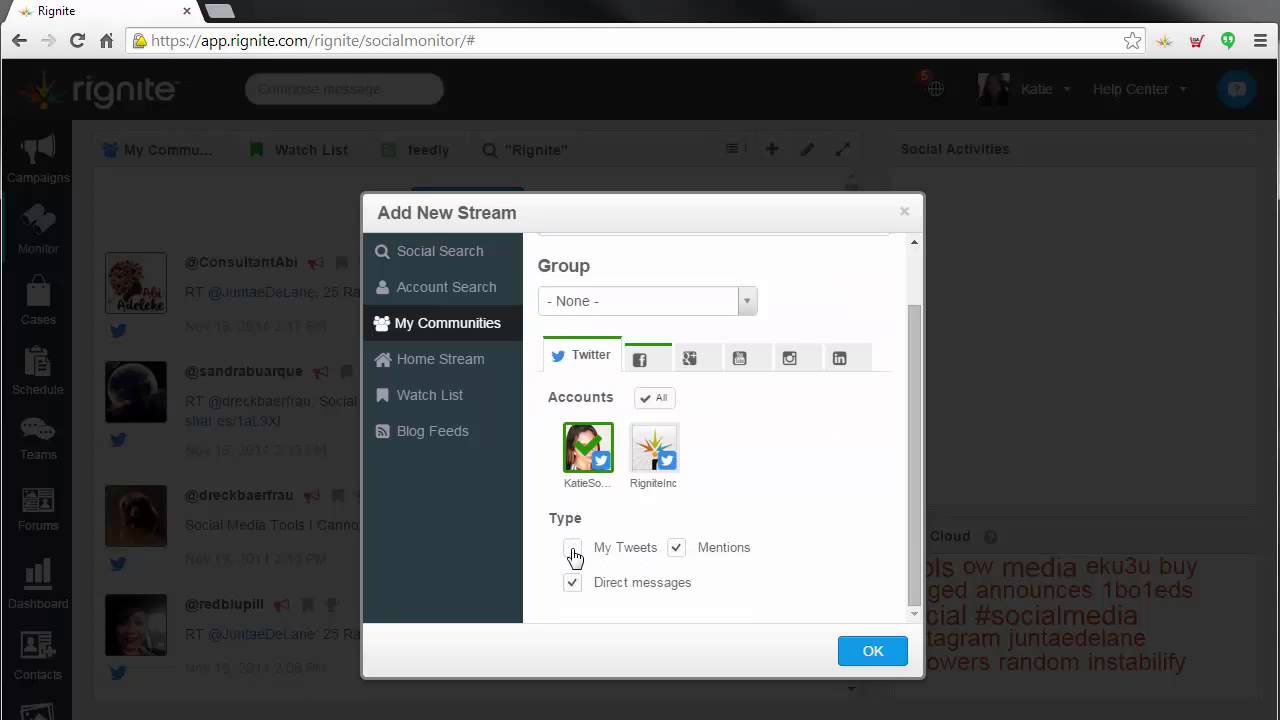The height and width of the screenshot is (720, 1280).
Task: Click the Rignite logo
Action: [x=98, y=90]
